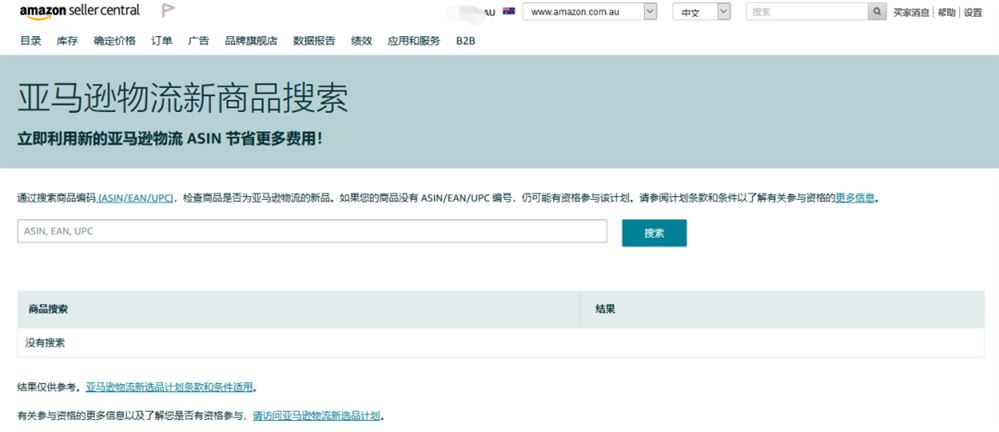The width and height of the screenshot is (999, 432).
Task: Open the 数据报告 menu
Action: coord(314,41)
